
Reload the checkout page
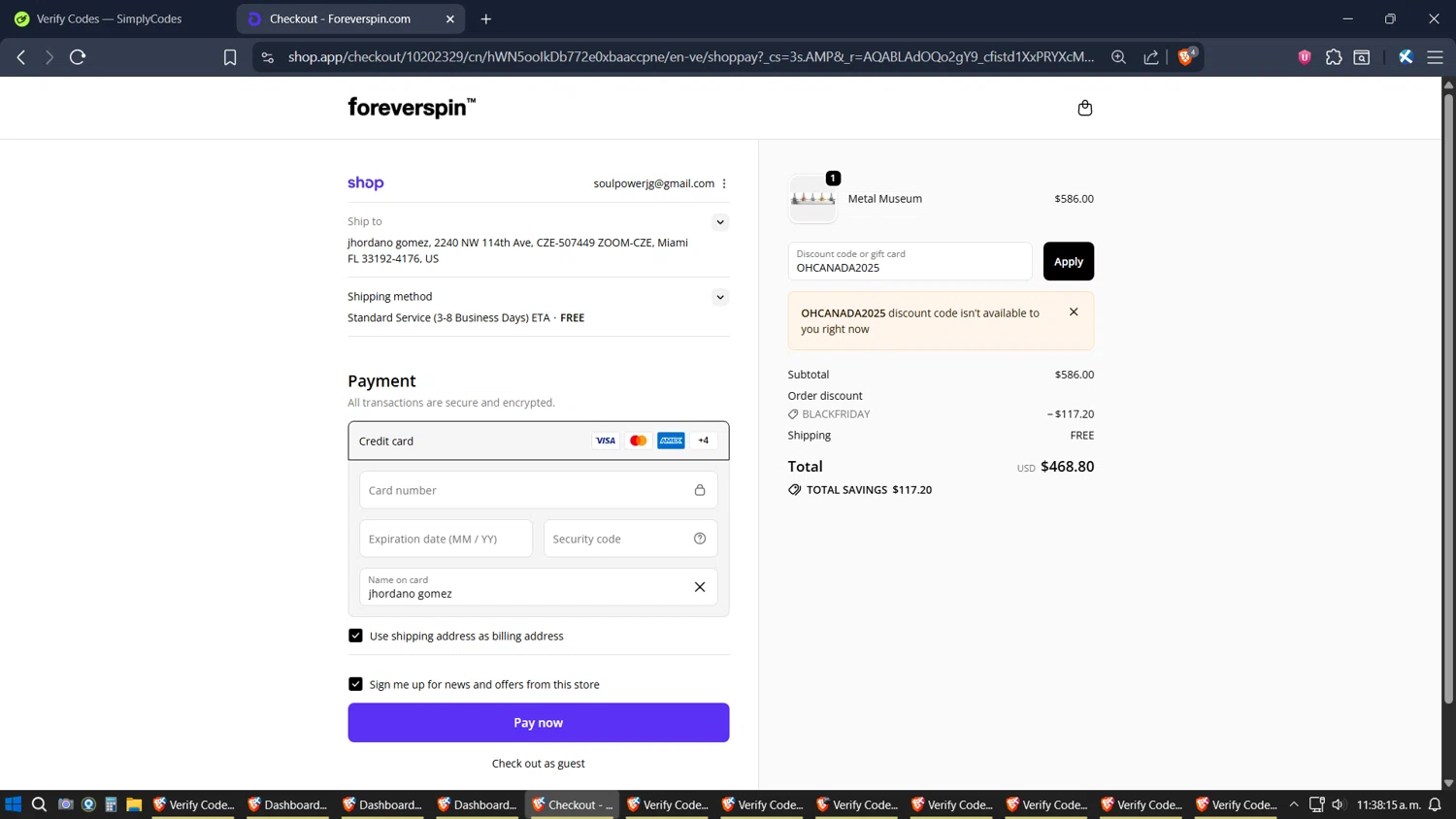pos(78,57)
